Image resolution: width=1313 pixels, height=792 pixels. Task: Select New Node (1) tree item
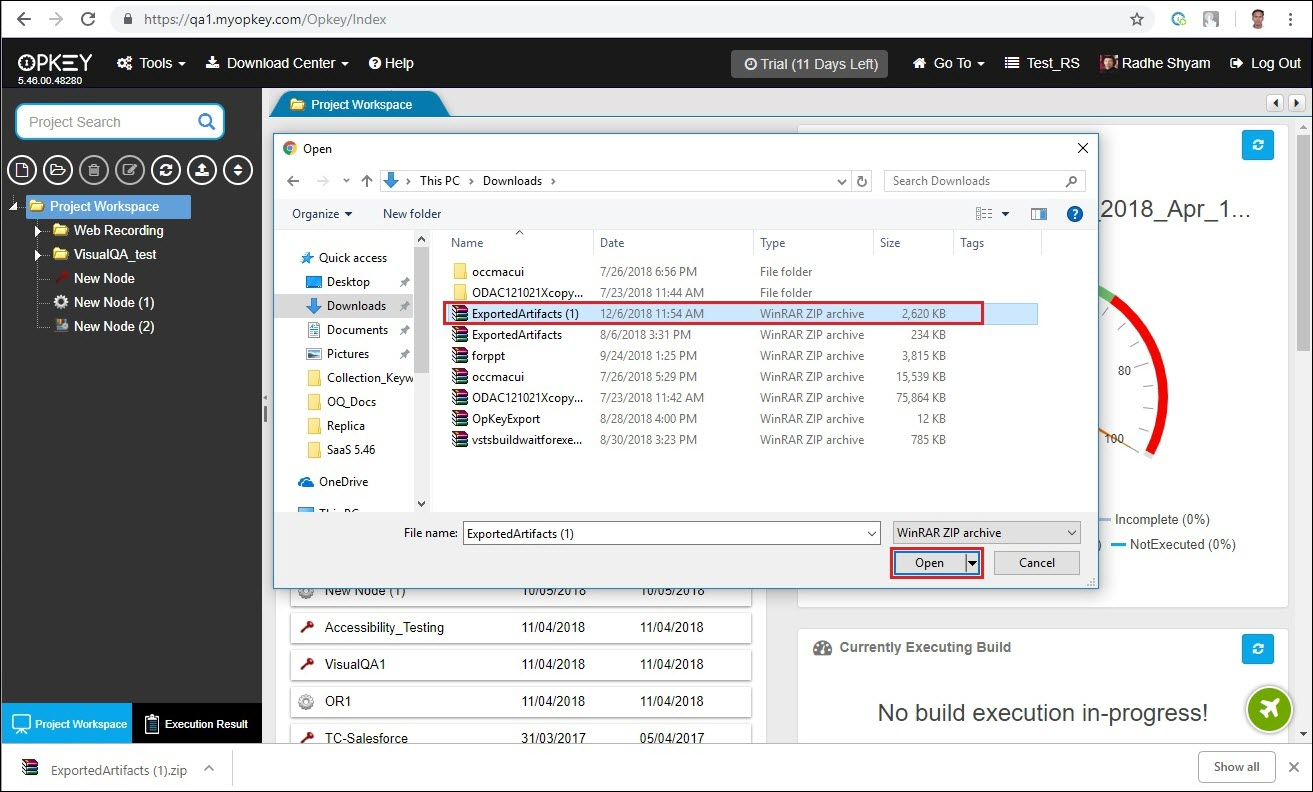(x=114, y=302)
